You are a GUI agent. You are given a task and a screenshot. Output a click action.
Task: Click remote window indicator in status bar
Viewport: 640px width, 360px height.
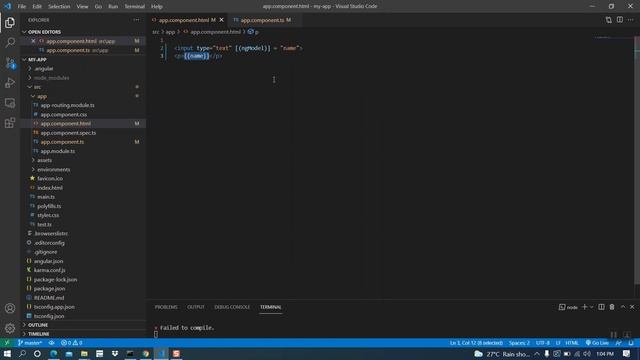point(7,343)
